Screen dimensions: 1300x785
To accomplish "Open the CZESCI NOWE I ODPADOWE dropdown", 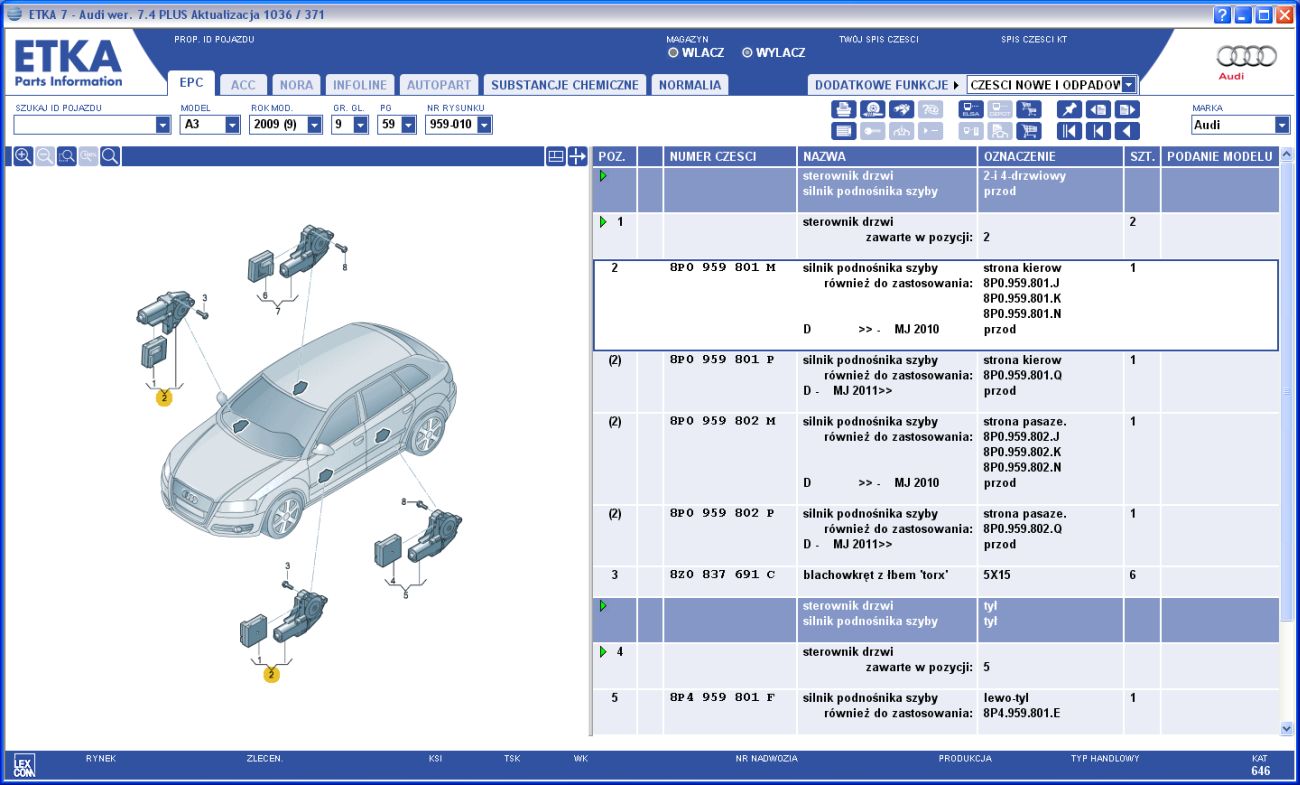I will [1129, 85].
